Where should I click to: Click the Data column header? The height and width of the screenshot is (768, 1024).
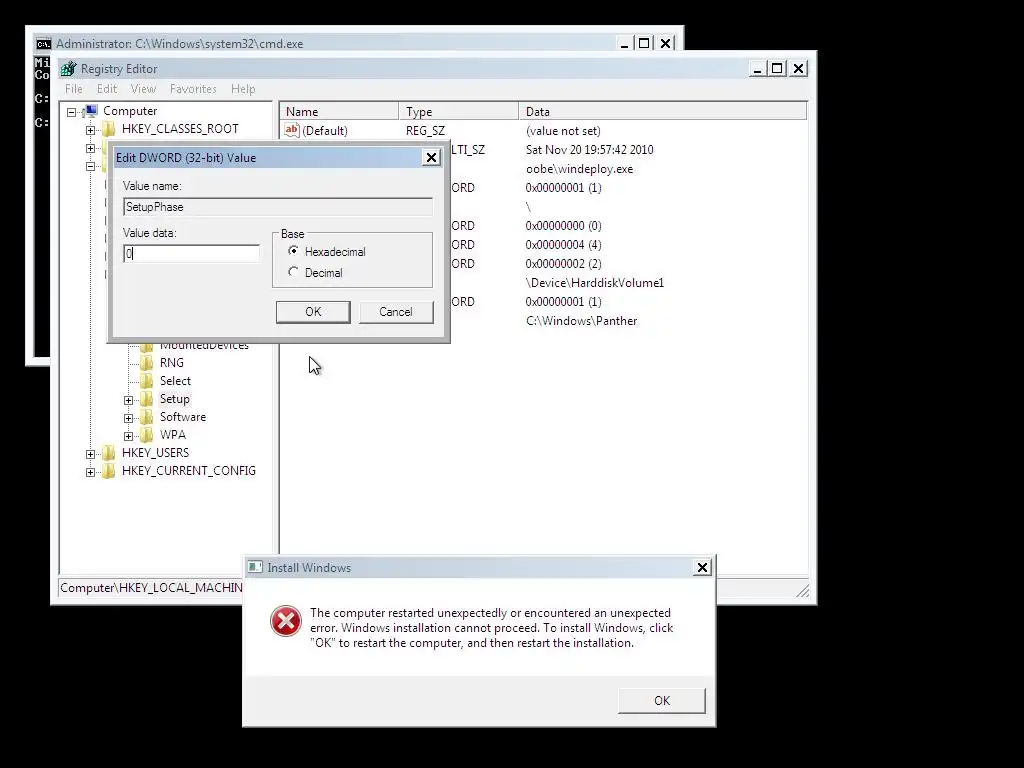click(662, 112)
